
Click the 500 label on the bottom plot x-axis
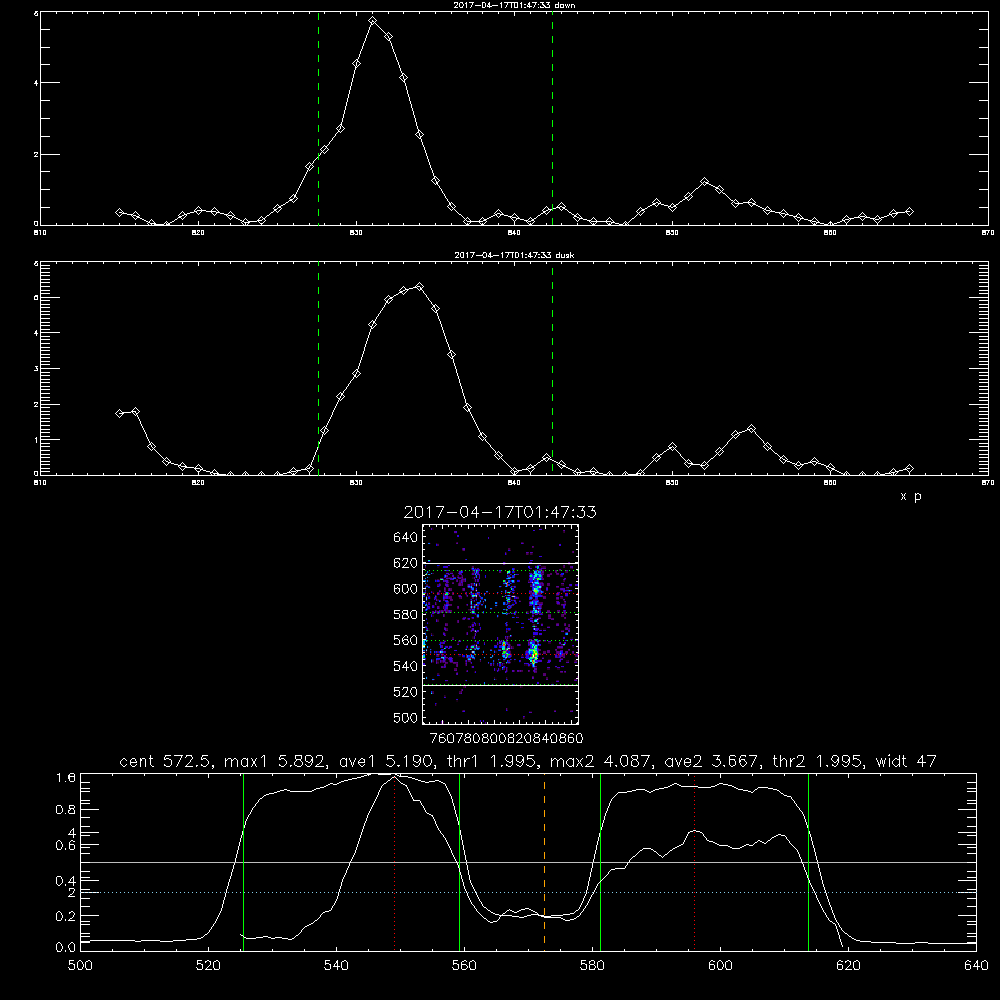(80, 966)
